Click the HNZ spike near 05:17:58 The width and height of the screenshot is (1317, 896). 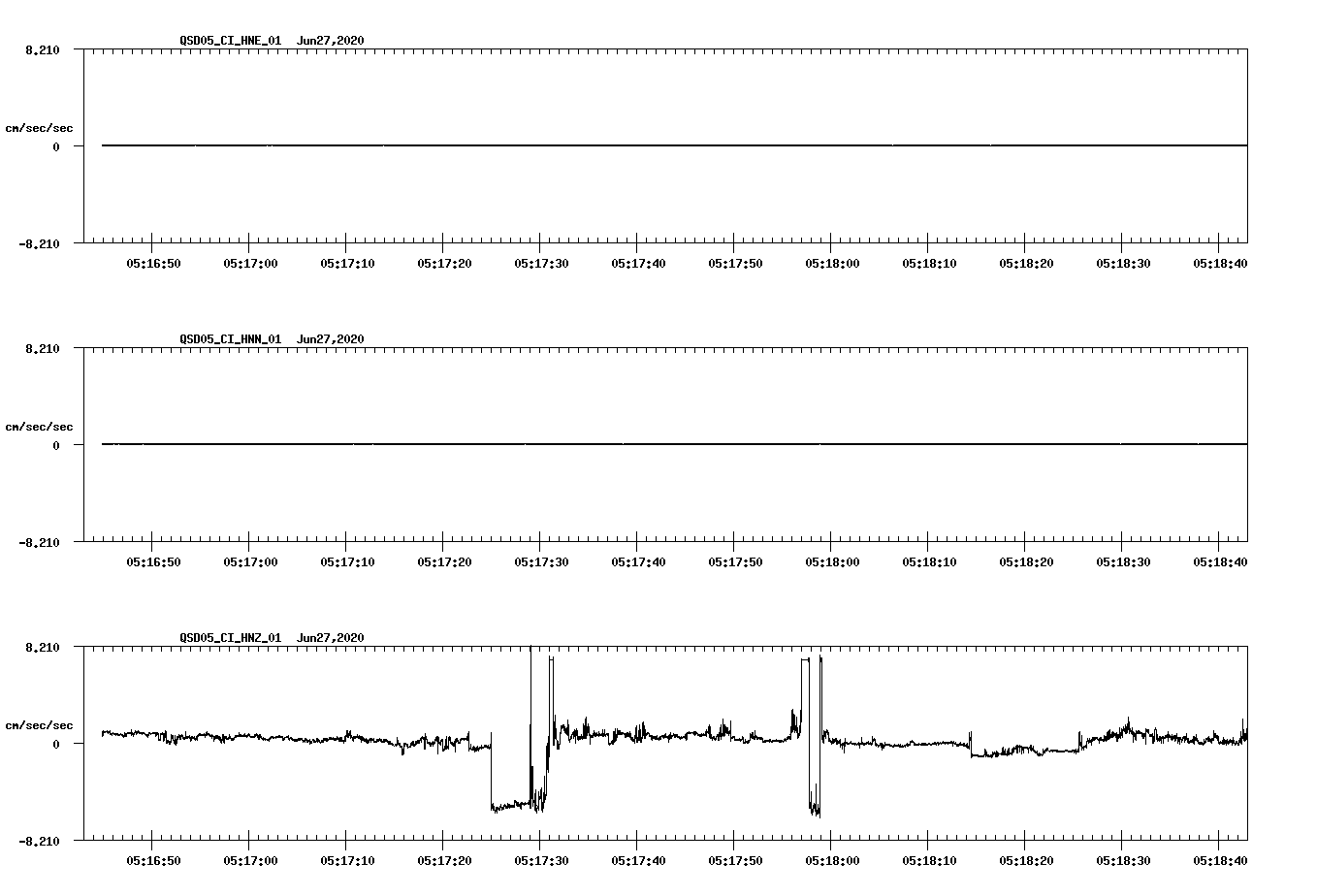click(x=812, y=737)
